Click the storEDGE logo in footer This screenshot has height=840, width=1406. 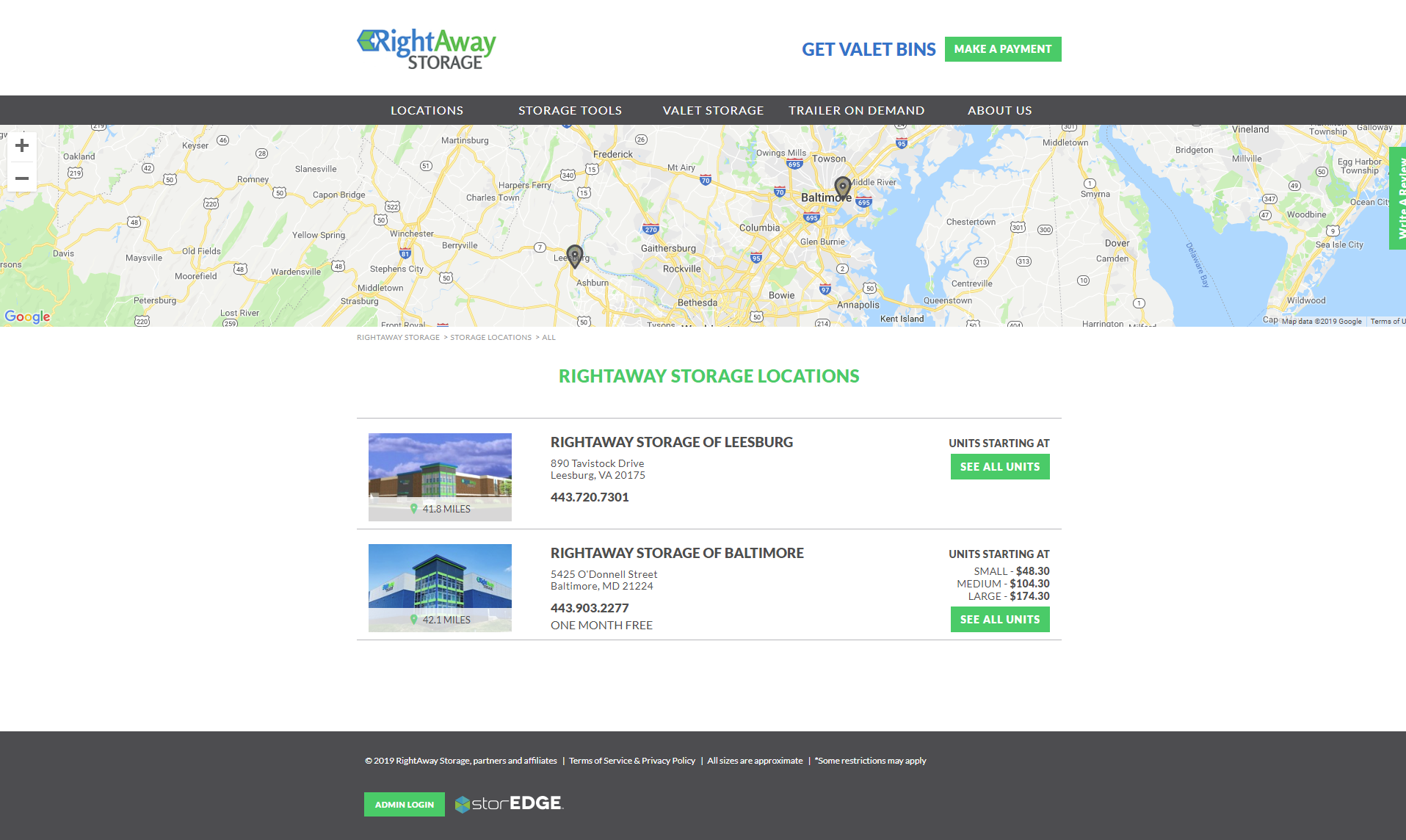(x=509, y=804)
